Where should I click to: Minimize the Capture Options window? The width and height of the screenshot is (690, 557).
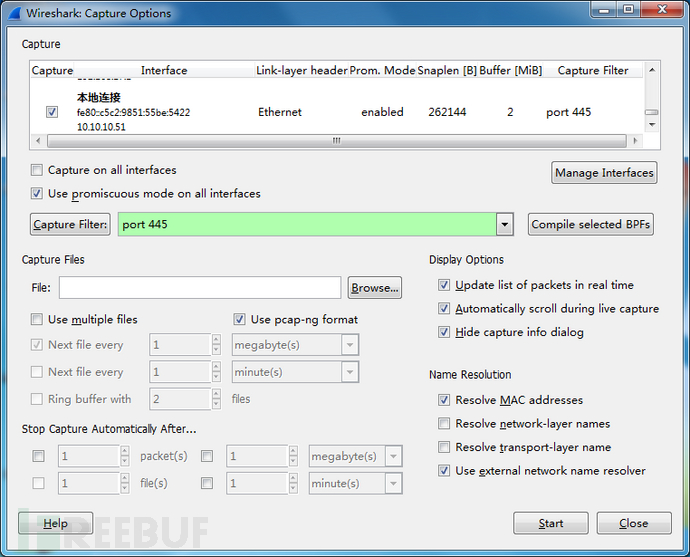604,10
